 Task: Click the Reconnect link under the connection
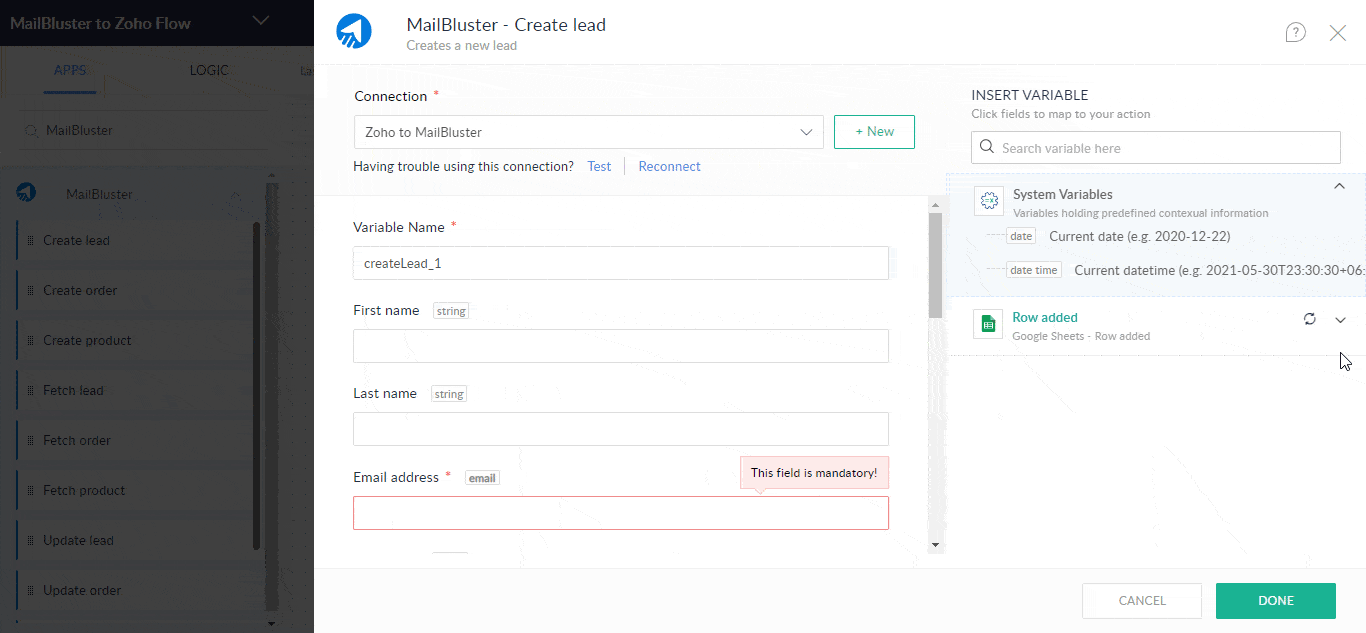669,166
